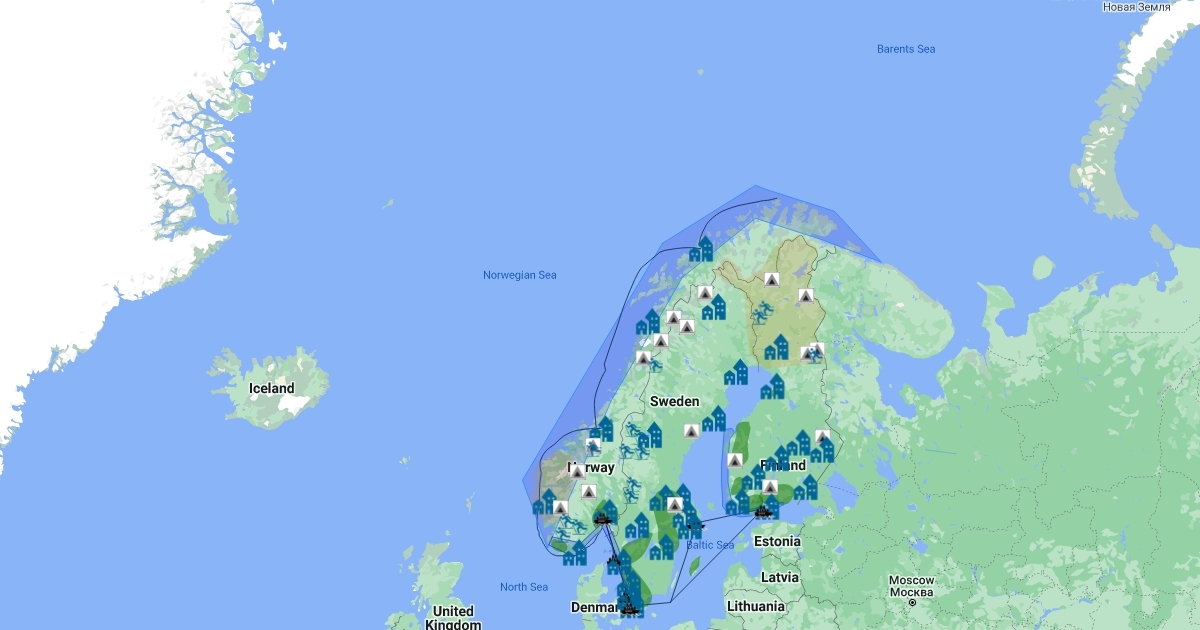Image resolution: width=1200 pixels, height=630 pixels.
Task: Click the Sweden country label
Action: coord(675,401)
